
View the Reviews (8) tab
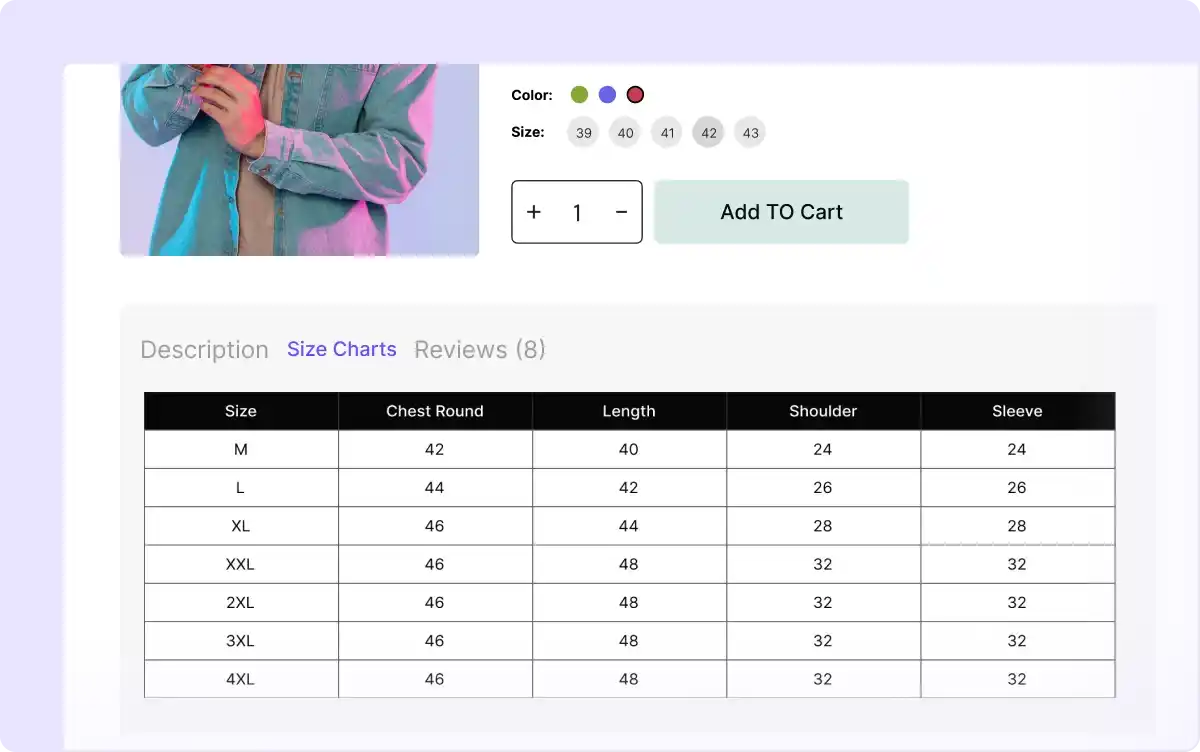479,349
